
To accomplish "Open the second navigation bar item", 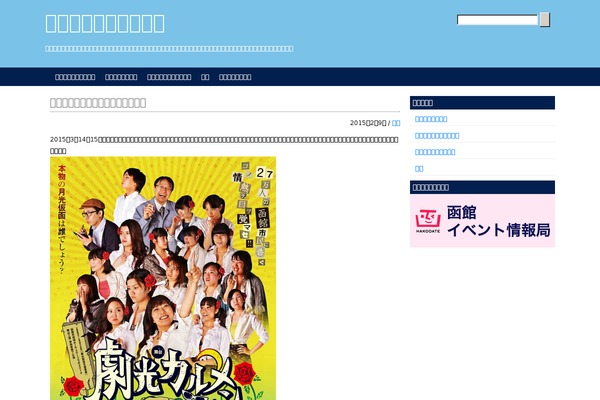I will (x=121, y=77).
